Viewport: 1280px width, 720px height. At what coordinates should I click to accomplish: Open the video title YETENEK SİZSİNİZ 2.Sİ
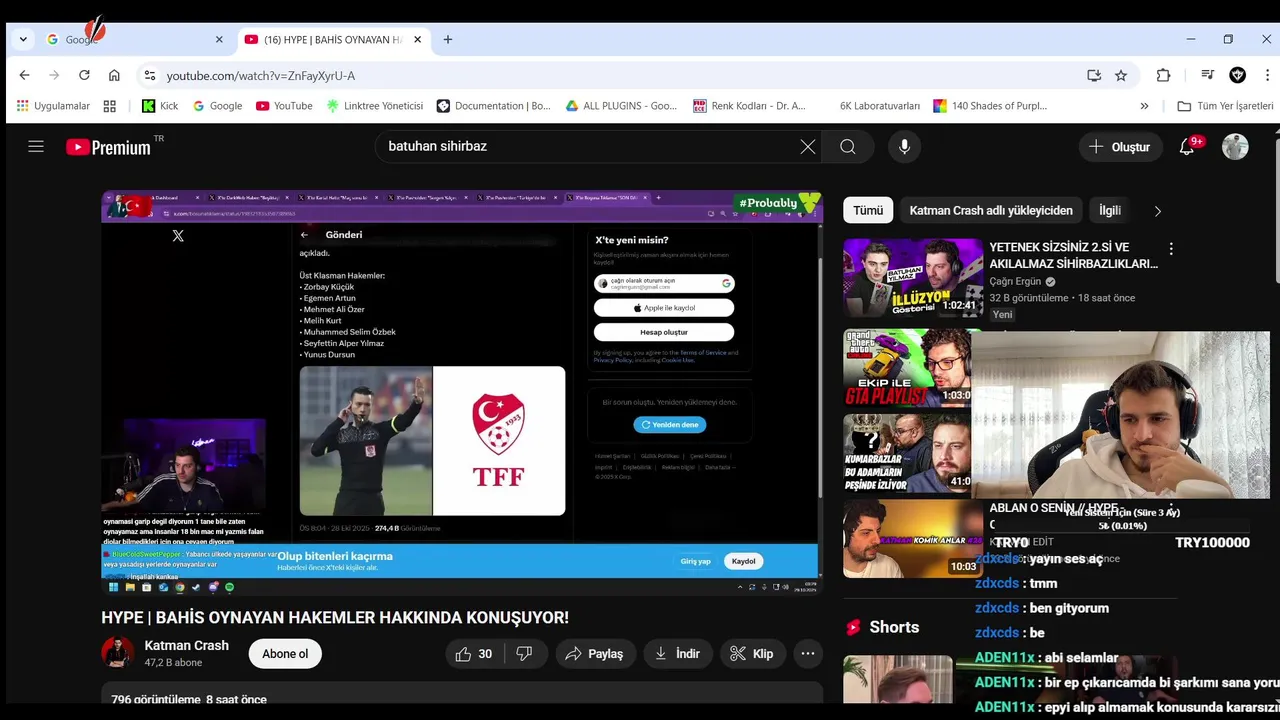click(x=1073, y=256)
